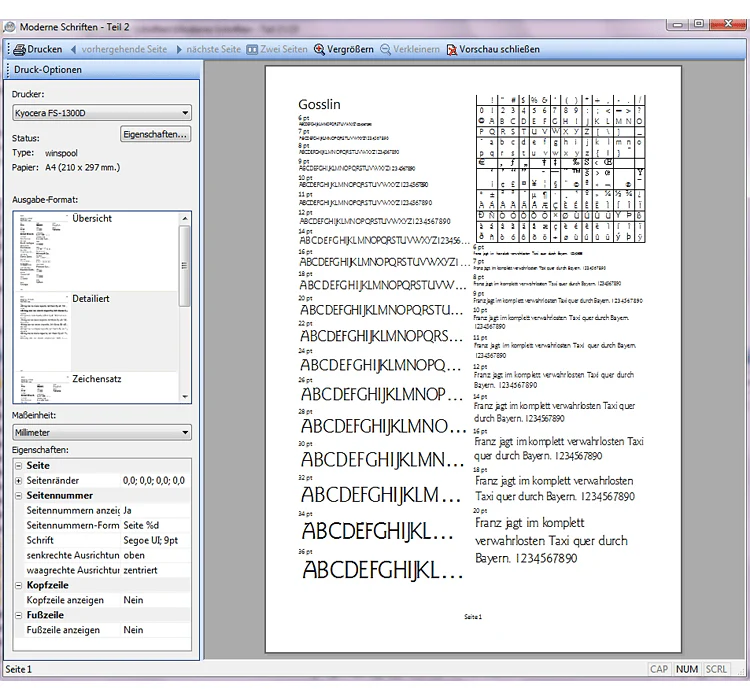This screenshot has height=700, width=750.
Task: Collapse the Kopfzeile property group
Action: (19, 585)
